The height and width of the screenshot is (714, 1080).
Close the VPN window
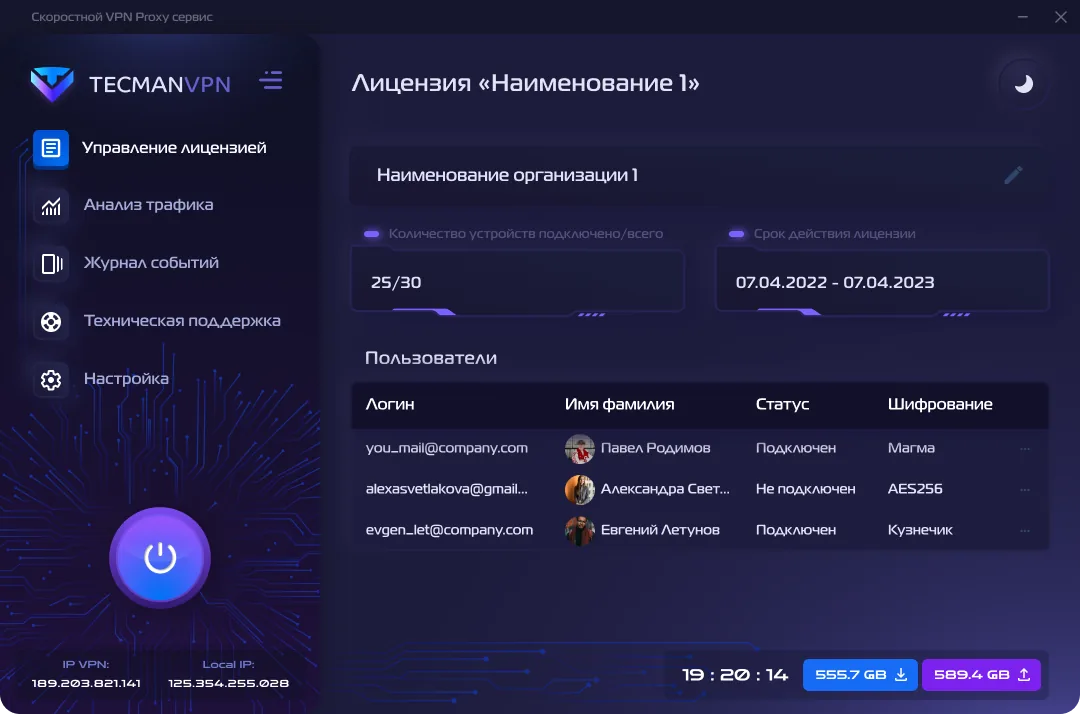(x=1061, y=17)
